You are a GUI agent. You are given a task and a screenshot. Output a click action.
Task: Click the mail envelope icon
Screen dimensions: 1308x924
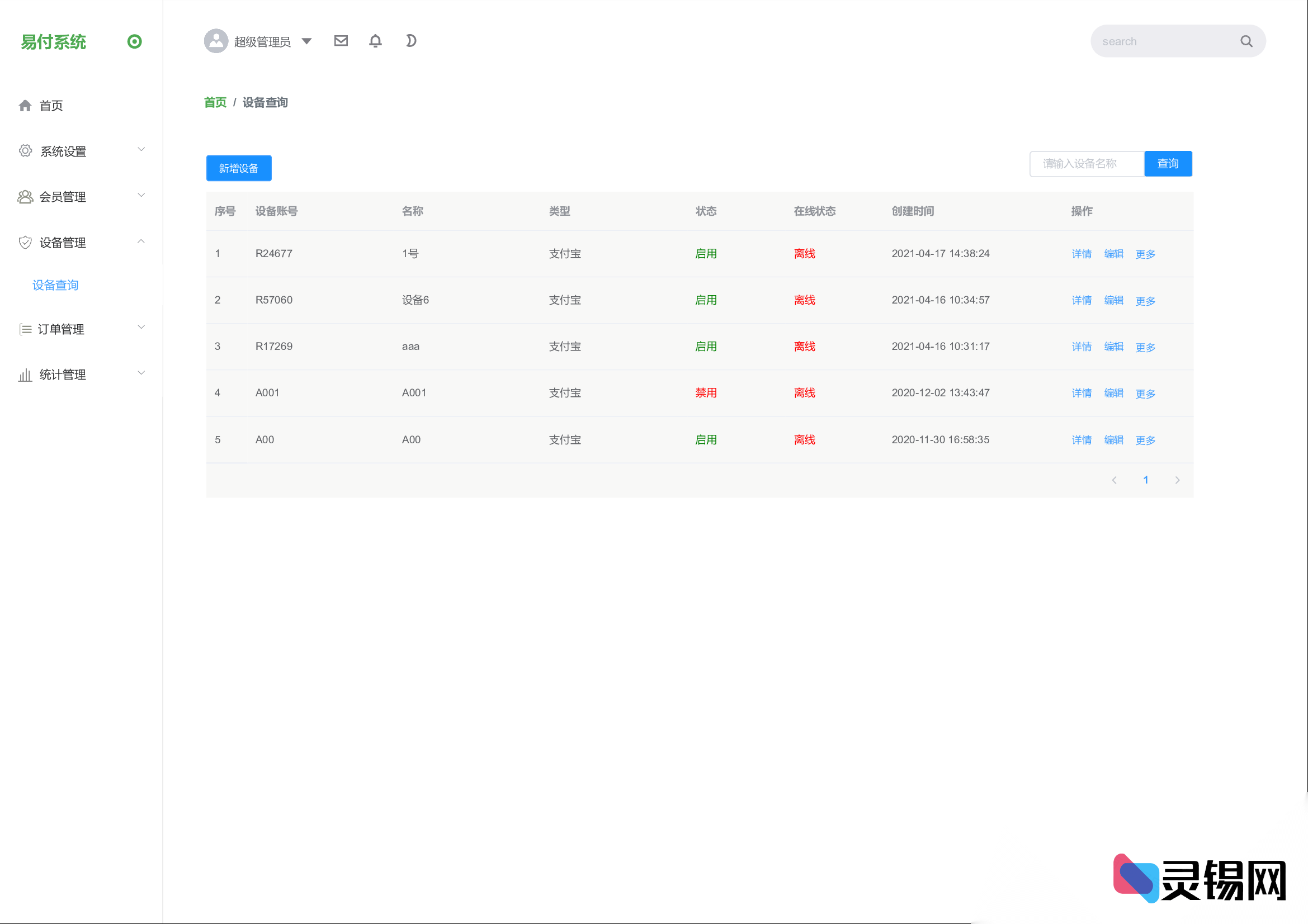[341, 41]
